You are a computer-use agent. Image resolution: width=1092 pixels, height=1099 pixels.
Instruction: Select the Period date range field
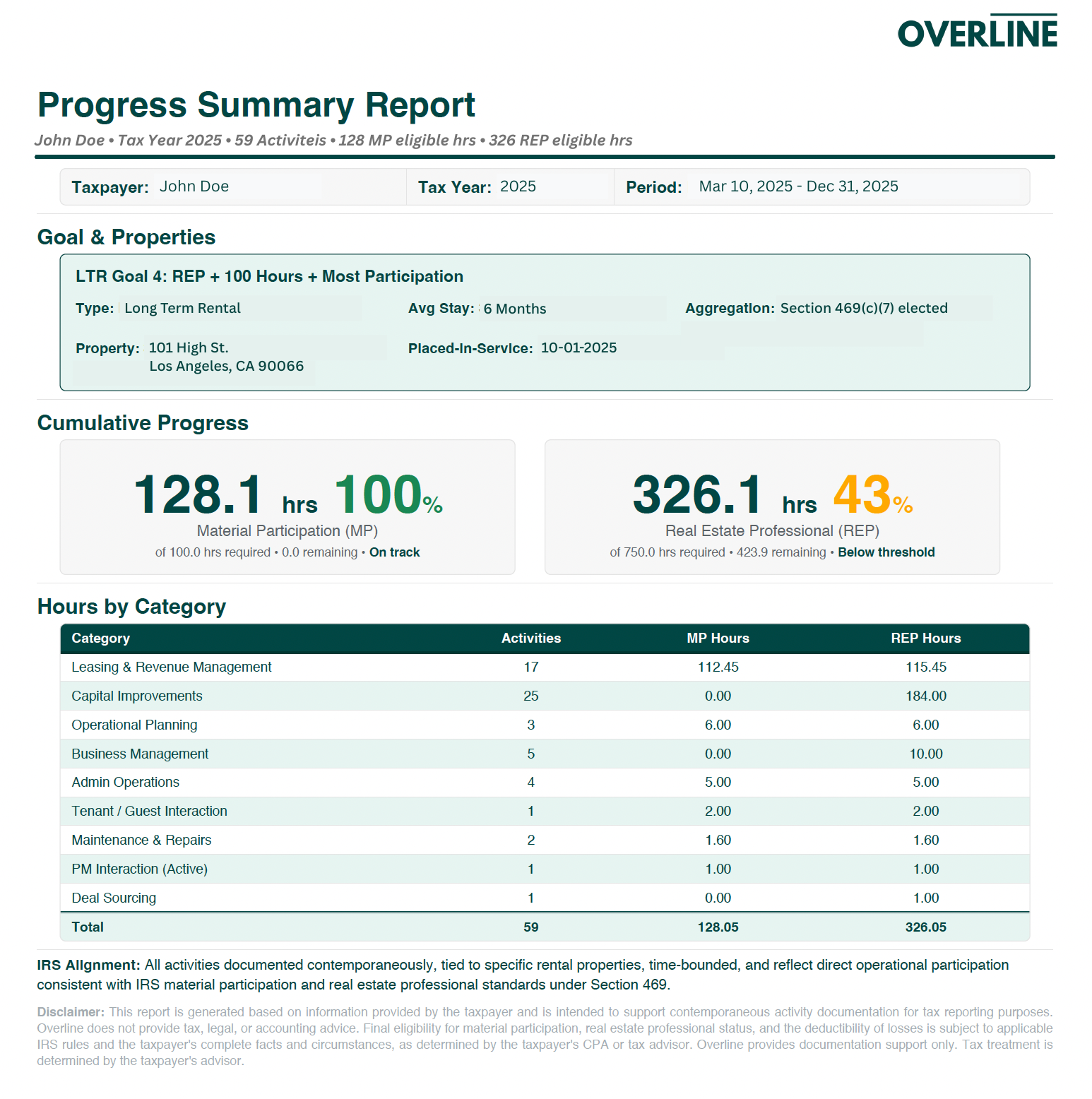(x=797, y=186)
